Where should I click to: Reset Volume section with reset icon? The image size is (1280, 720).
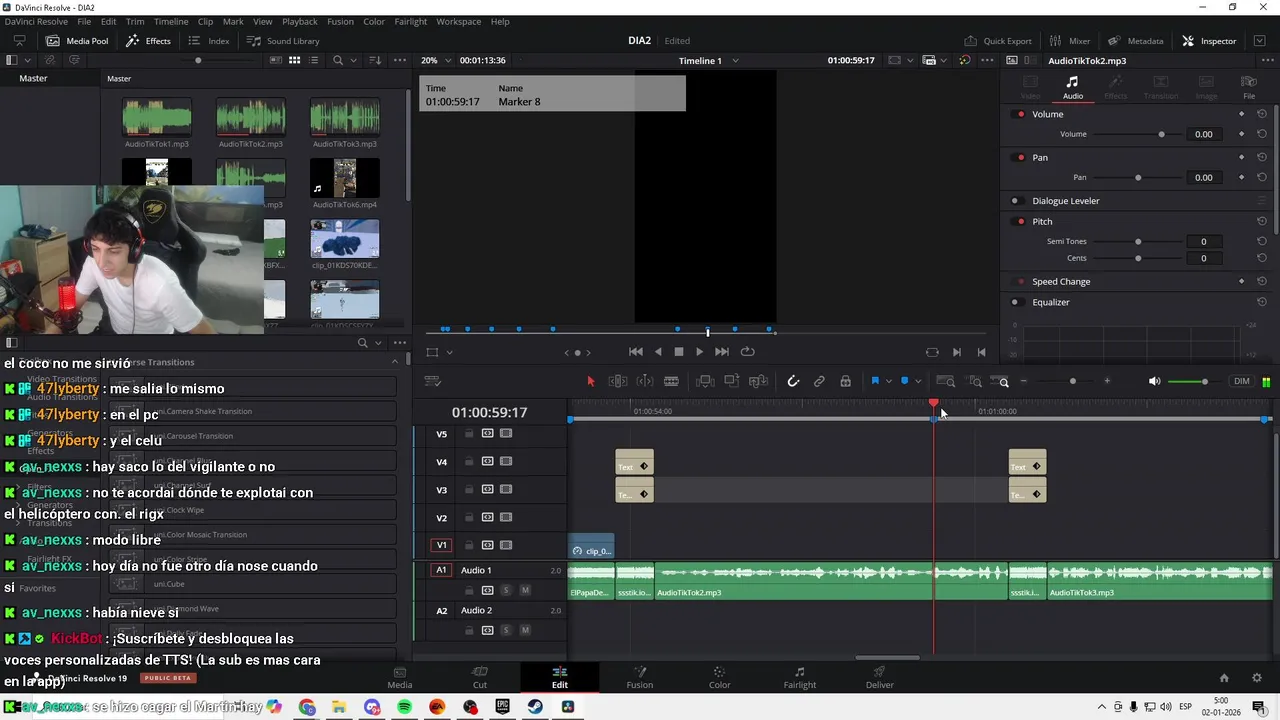click(1262, 114)
